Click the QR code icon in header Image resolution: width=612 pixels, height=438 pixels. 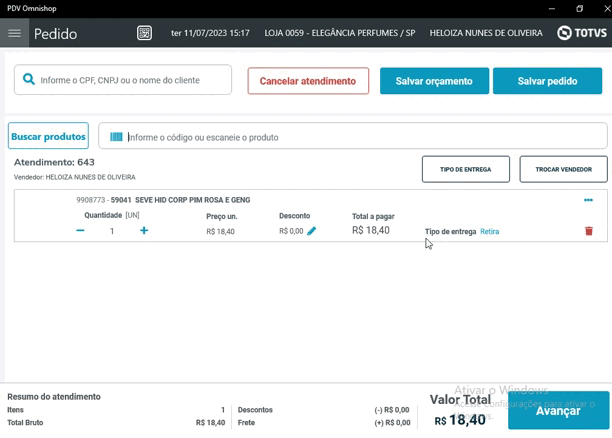[145, 33]
